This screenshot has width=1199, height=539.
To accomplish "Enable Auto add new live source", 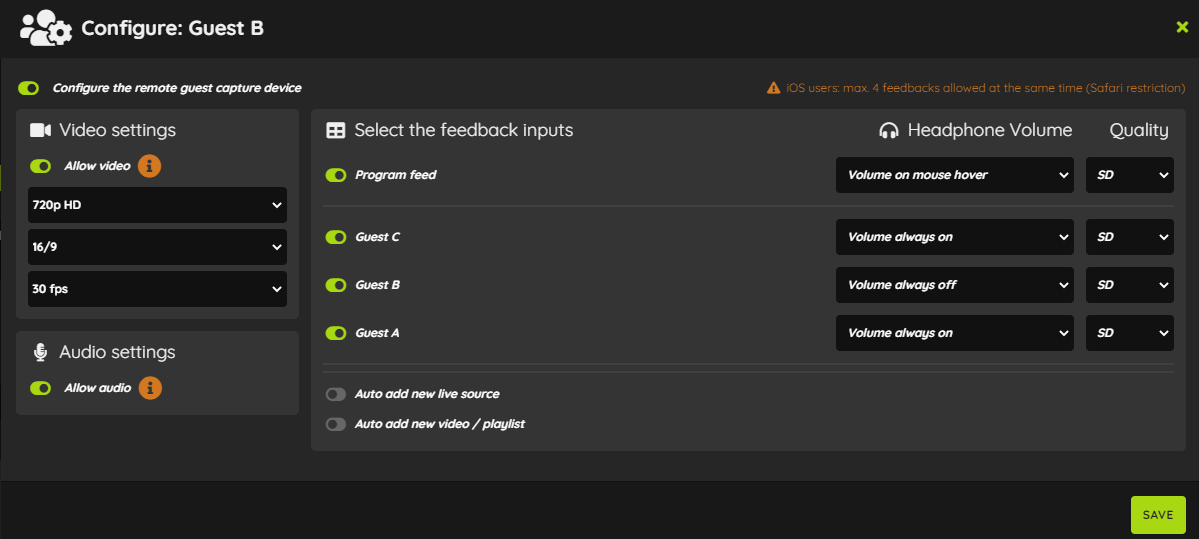I will tap(336, 395).
